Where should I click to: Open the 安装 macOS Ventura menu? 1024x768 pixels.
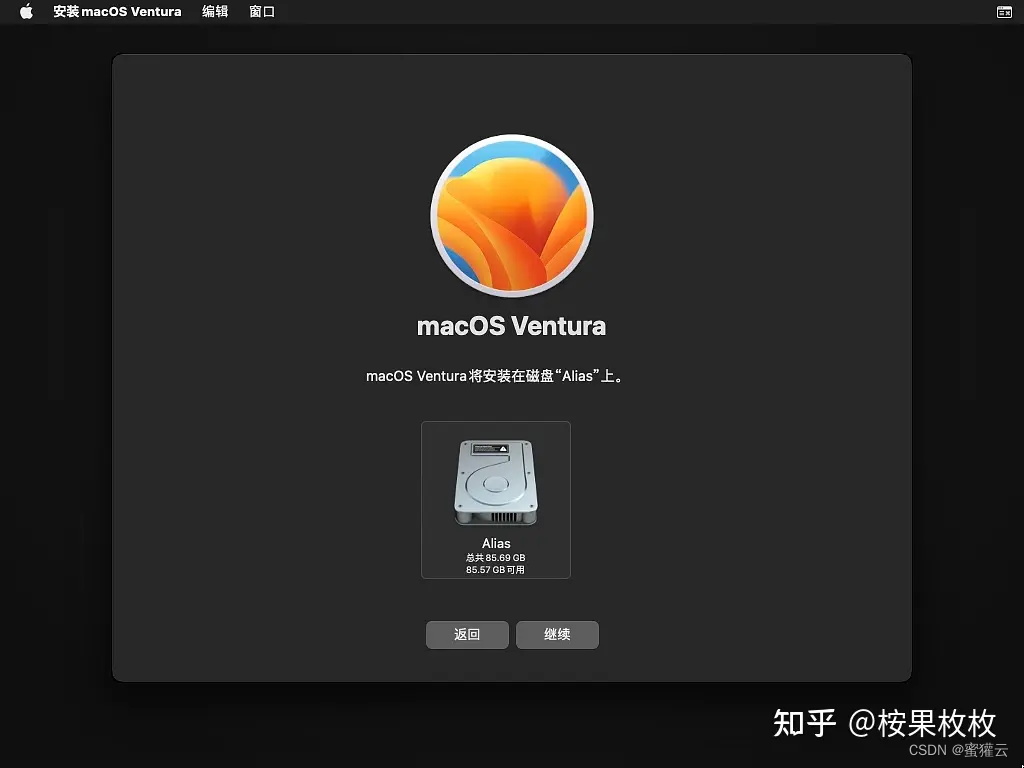click(x=118, y=11)
